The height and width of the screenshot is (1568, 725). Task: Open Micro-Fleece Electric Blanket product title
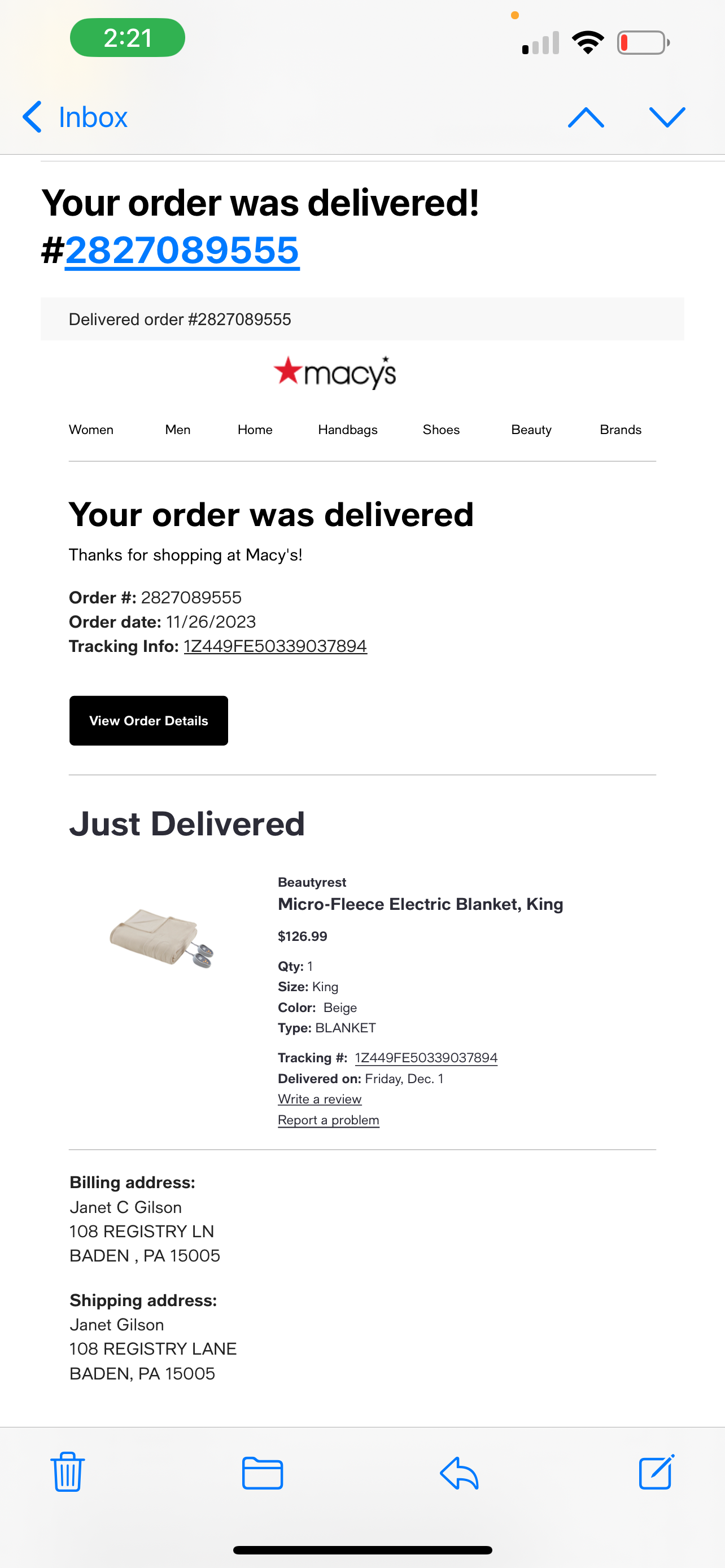[421, 905]
